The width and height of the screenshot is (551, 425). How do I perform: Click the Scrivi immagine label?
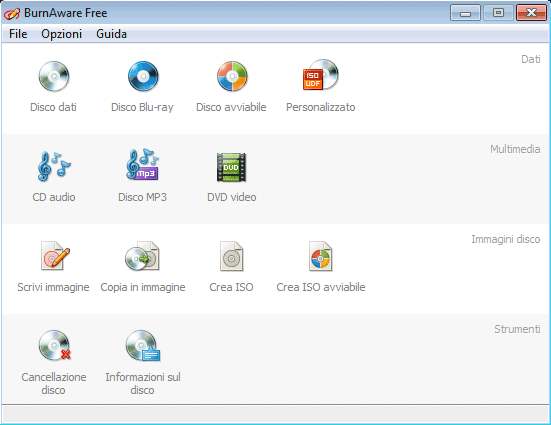[53, 287]
